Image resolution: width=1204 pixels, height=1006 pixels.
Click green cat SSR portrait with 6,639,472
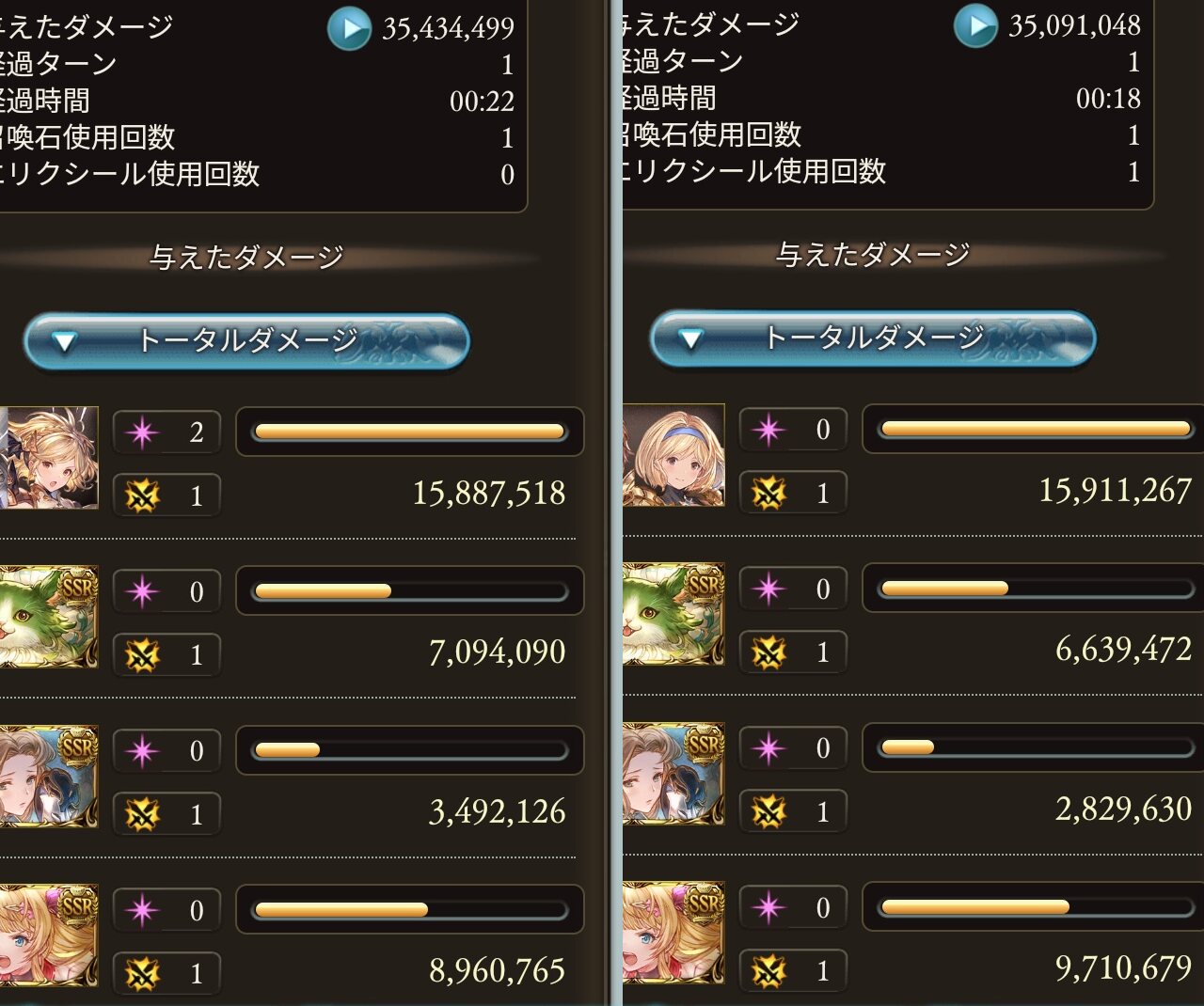673,614
